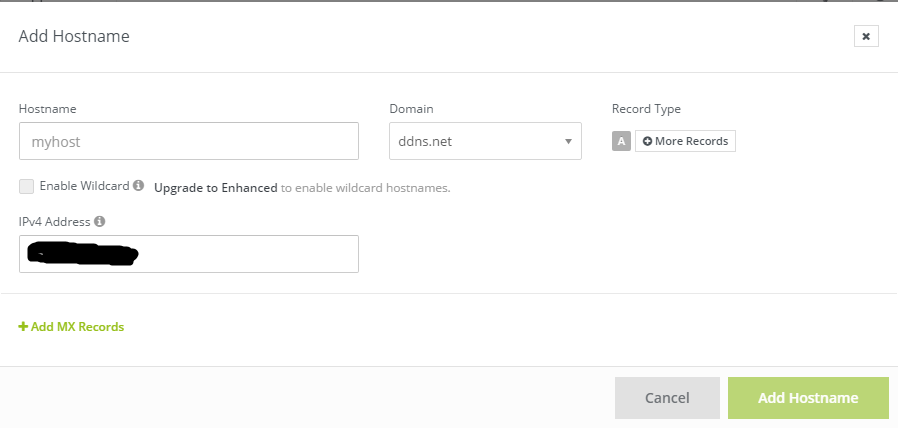Click the IPv4 Address label
Screen dimensions: 898x428
coord(54,222)
